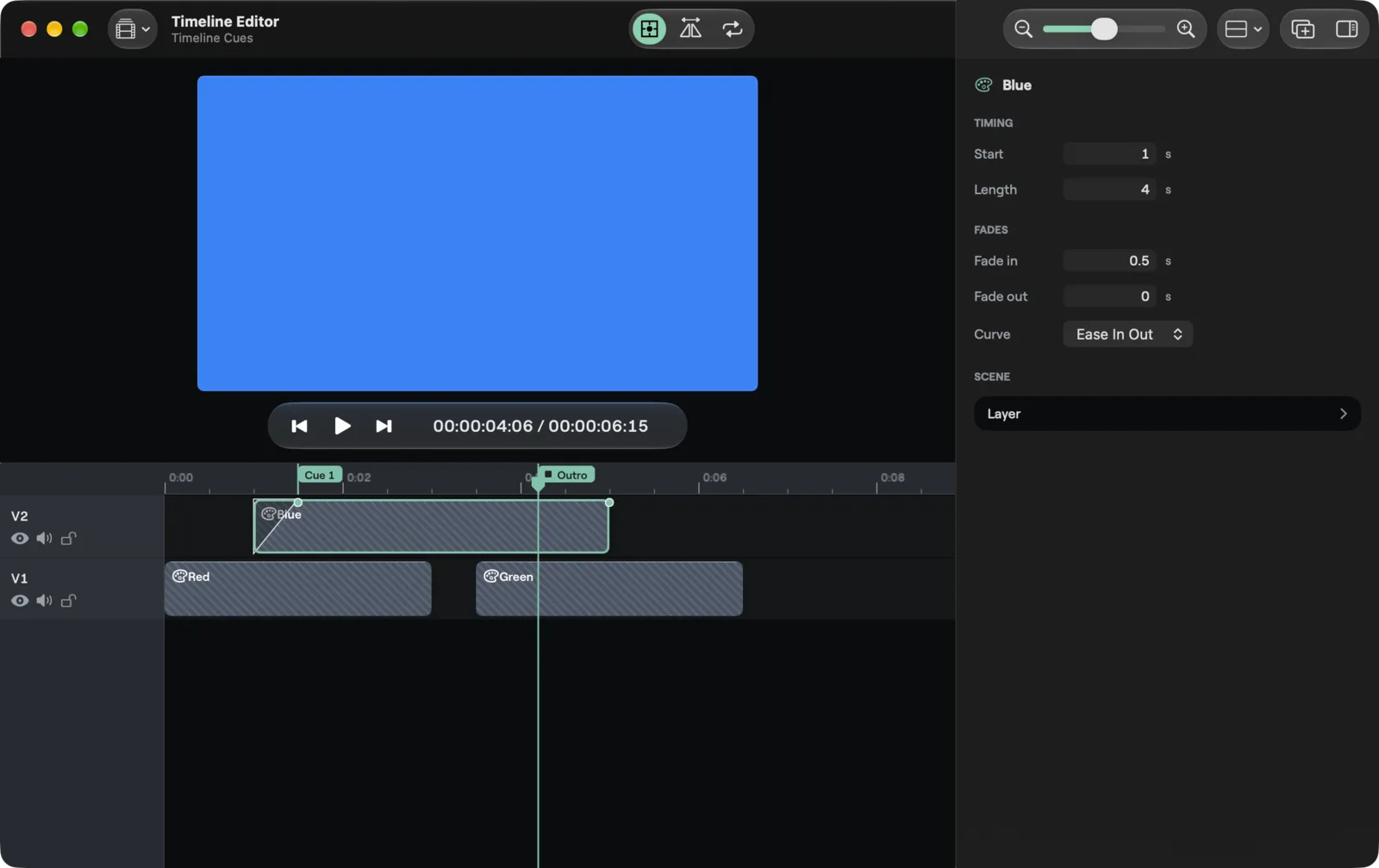This screenshot has width=1379, height=868.
Task: Click the project filmstrip icon
Action: click(126, 29)
